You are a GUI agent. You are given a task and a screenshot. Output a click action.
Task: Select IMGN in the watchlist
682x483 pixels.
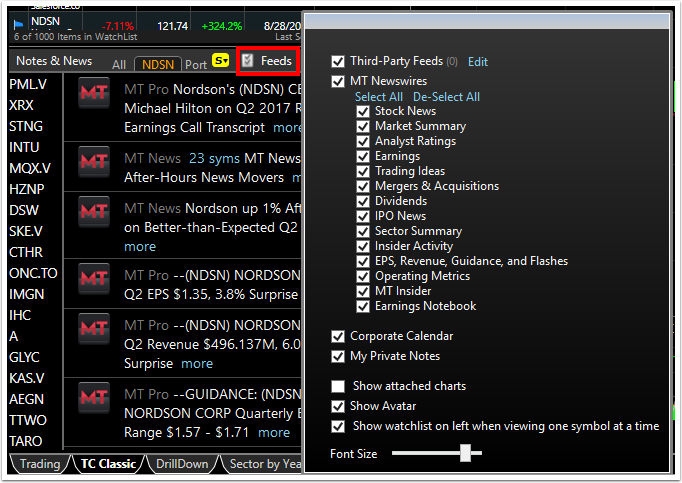[x=27, y=294]
